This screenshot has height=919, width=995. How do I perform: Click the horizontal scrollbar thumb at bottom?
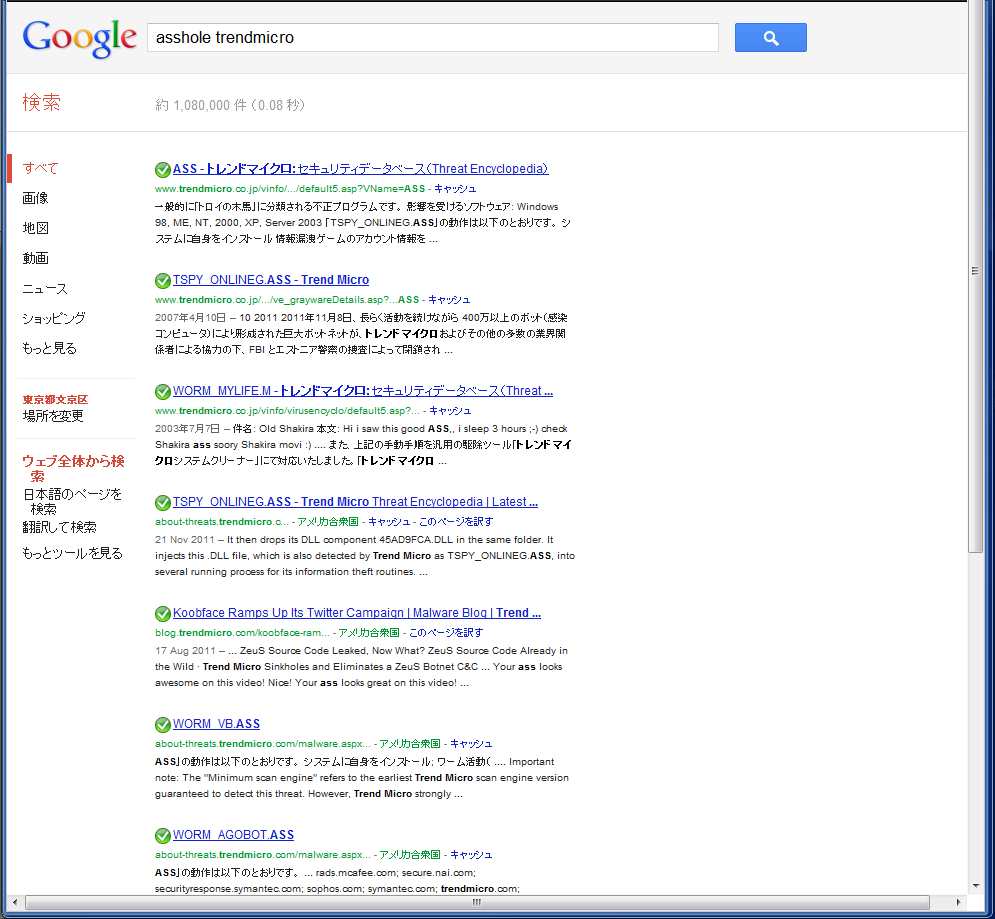point(475,902)
